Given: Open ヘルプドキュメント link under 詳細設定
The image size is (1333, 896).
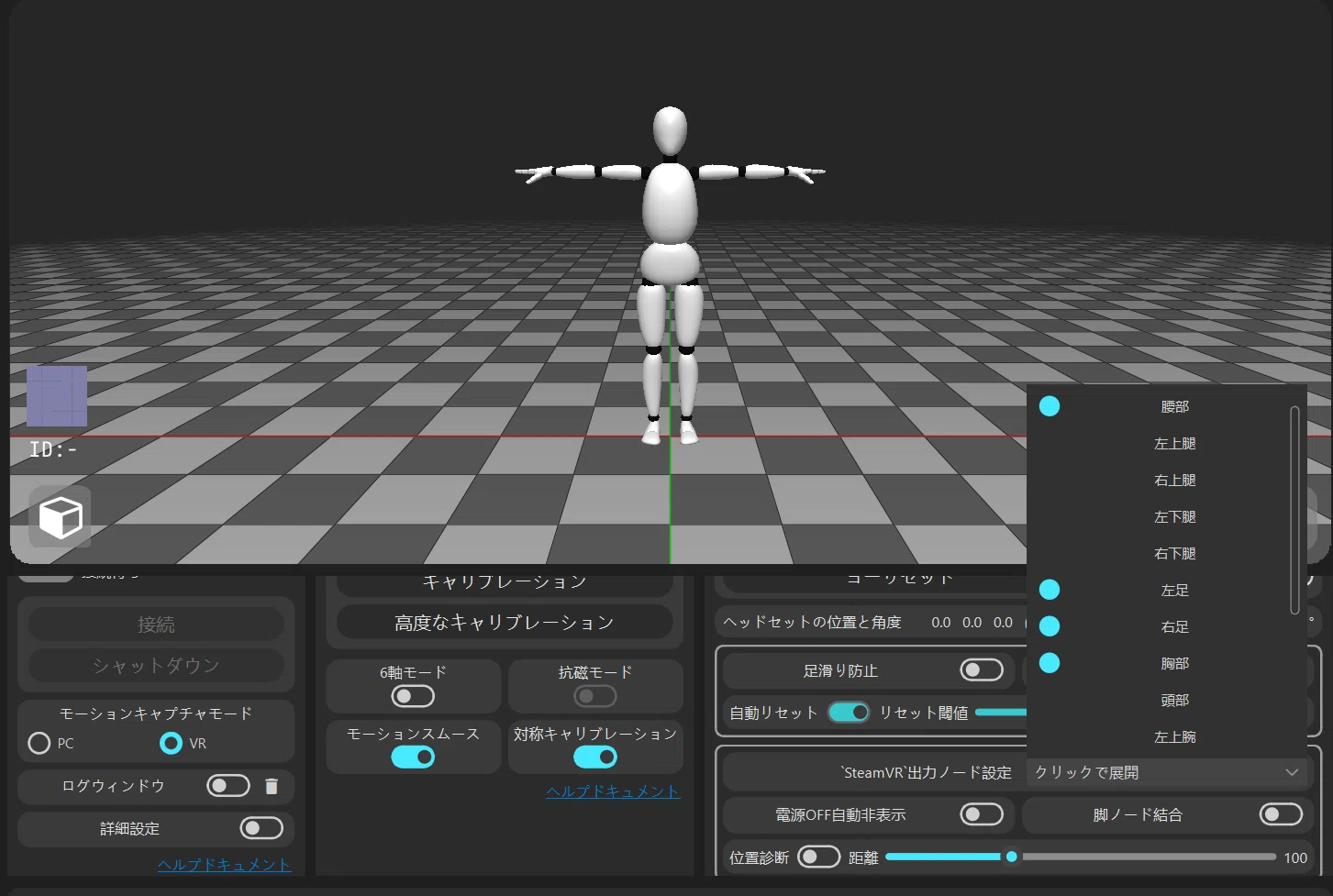Looking at the screenshot, I should [224, 865].
